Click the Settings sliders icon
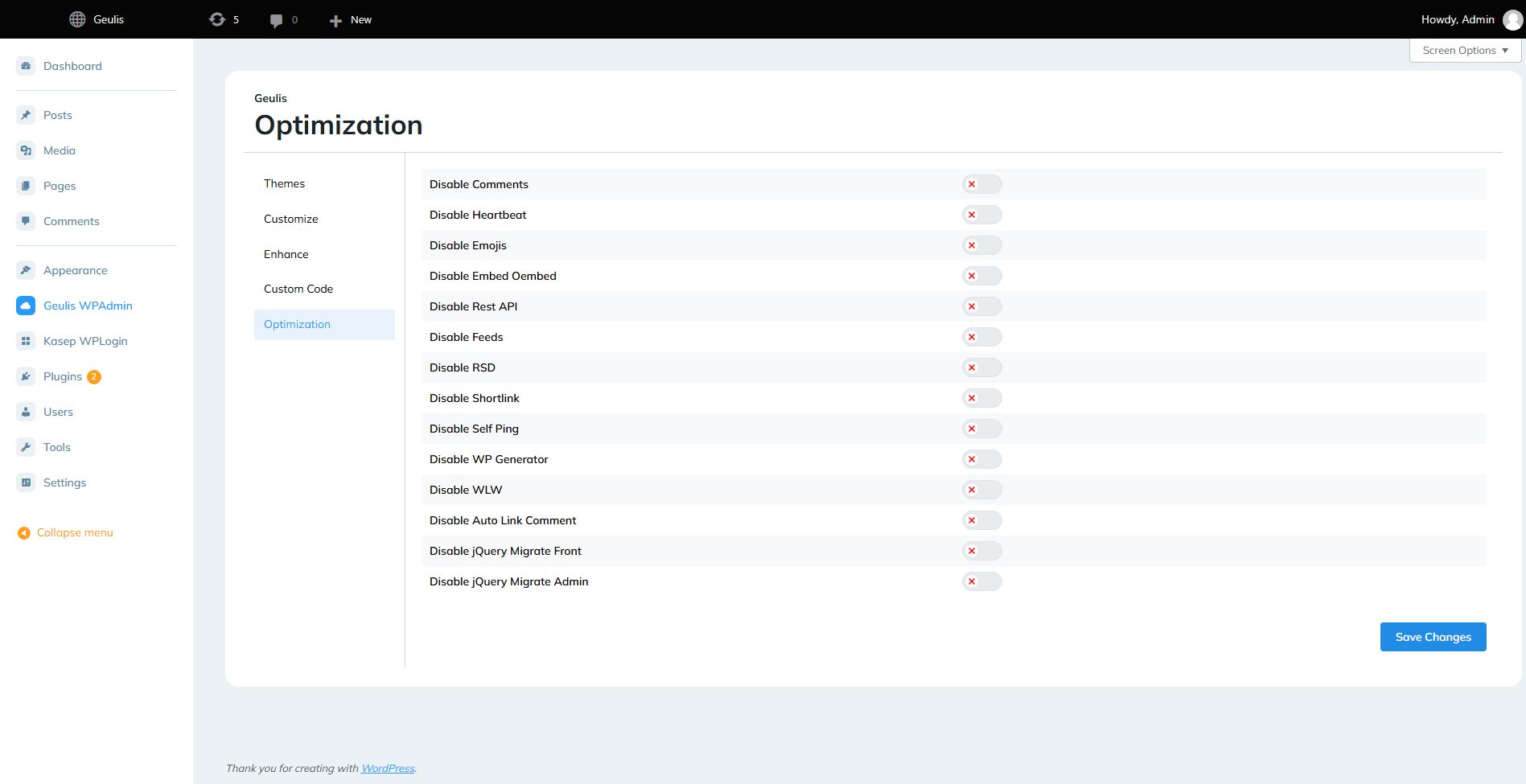This screenshot has height=784, width=1526. coord(26,482)
